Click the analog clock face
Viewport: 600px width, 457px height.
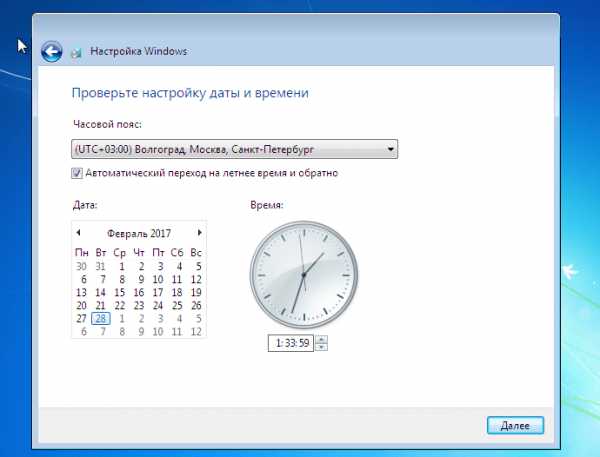(304, 274)
